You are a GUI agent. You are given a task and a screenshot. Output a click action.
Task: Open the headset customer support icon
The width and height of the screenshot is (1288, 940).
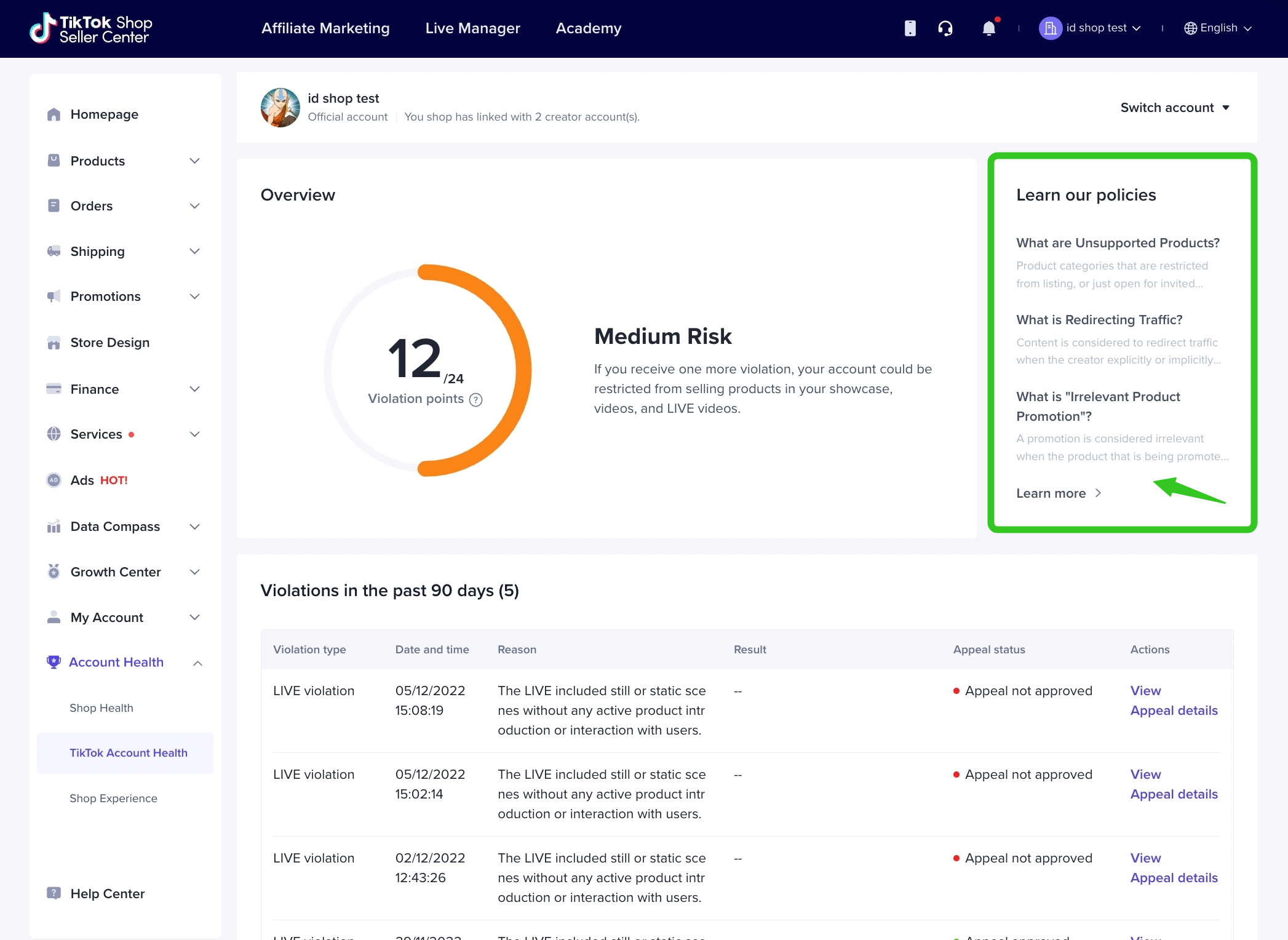[945, 28]
